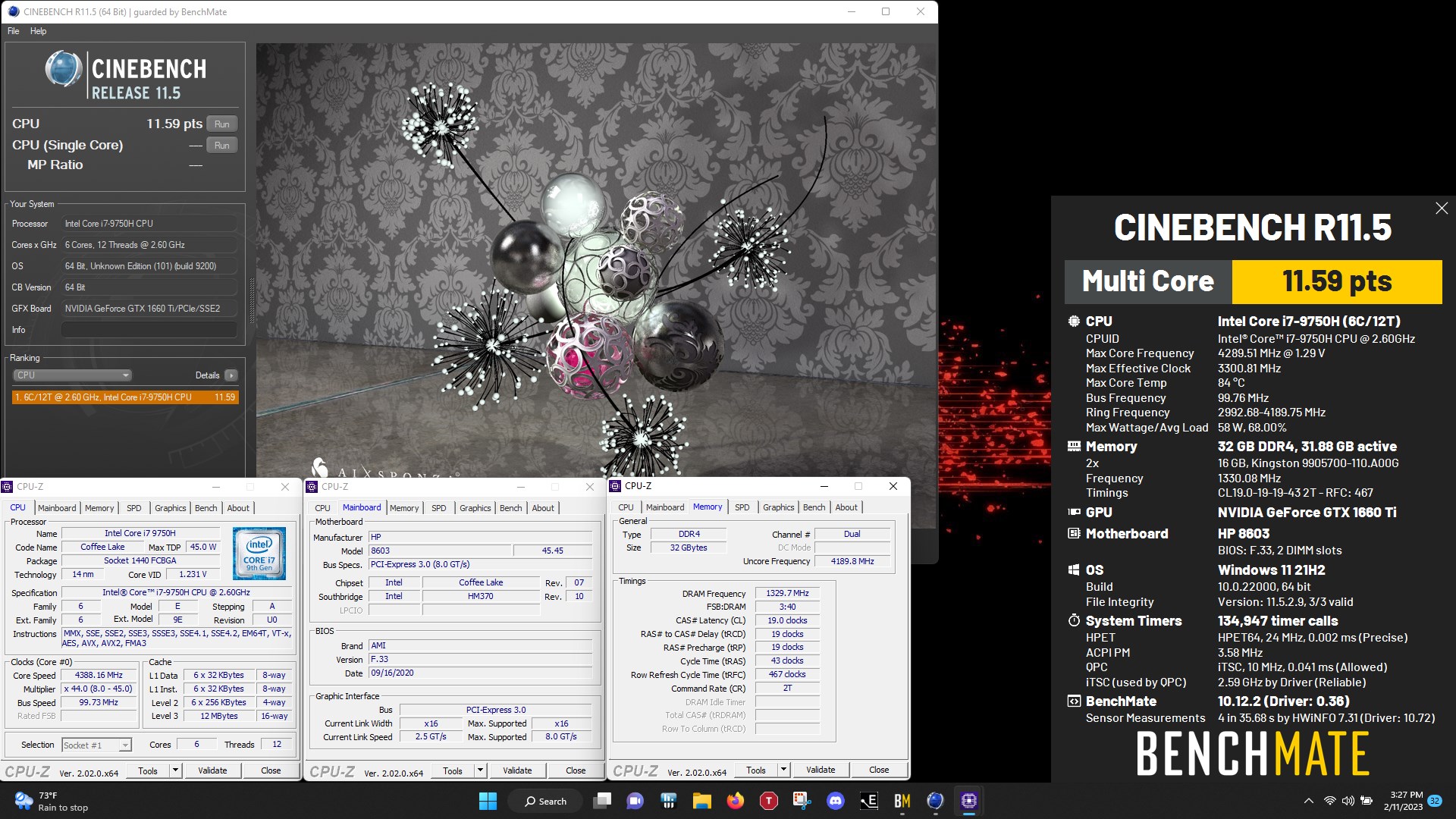Click the 11.59 pts Multi Core score
Viewport: 1456px width, 819px height.
(1337, 281)
